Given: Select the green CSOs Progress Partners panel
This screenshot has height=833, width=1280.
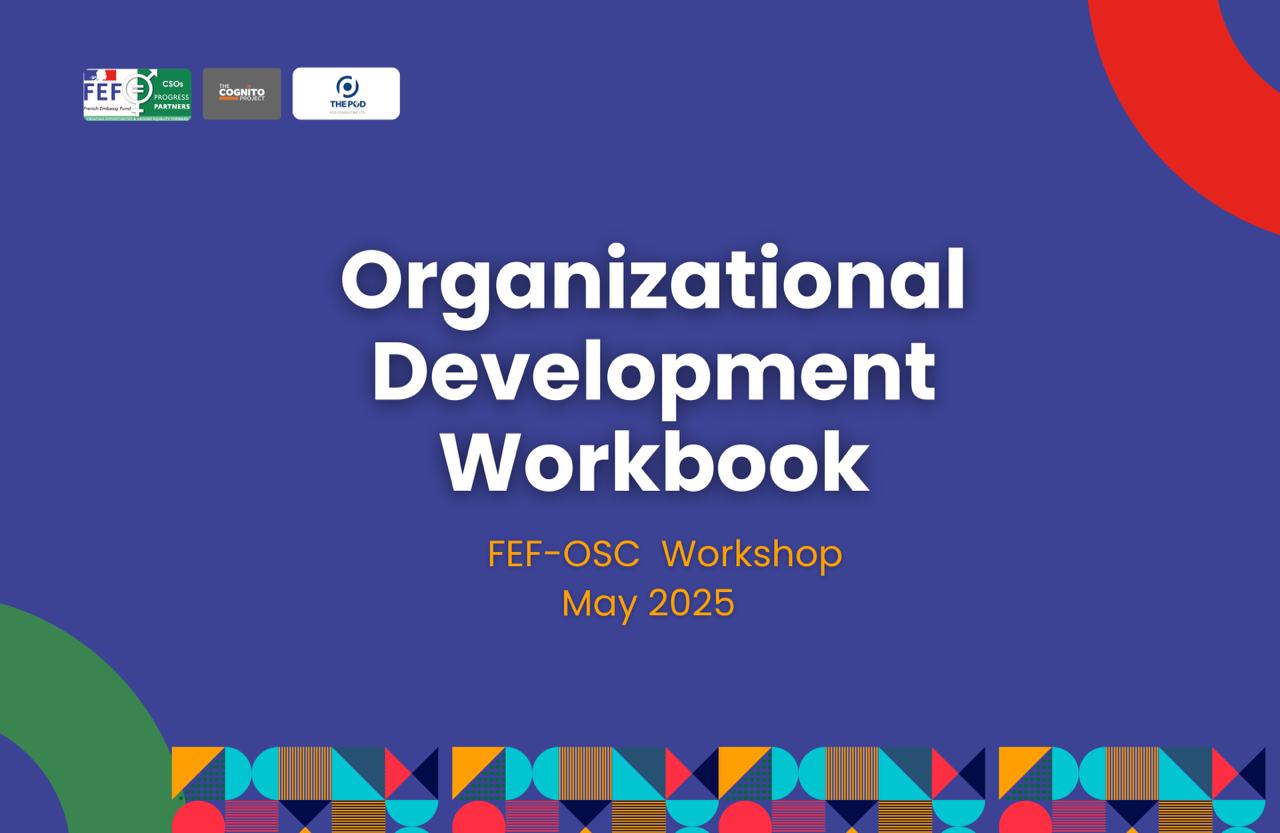Looking at the screenshot, I should pos(172,94).
